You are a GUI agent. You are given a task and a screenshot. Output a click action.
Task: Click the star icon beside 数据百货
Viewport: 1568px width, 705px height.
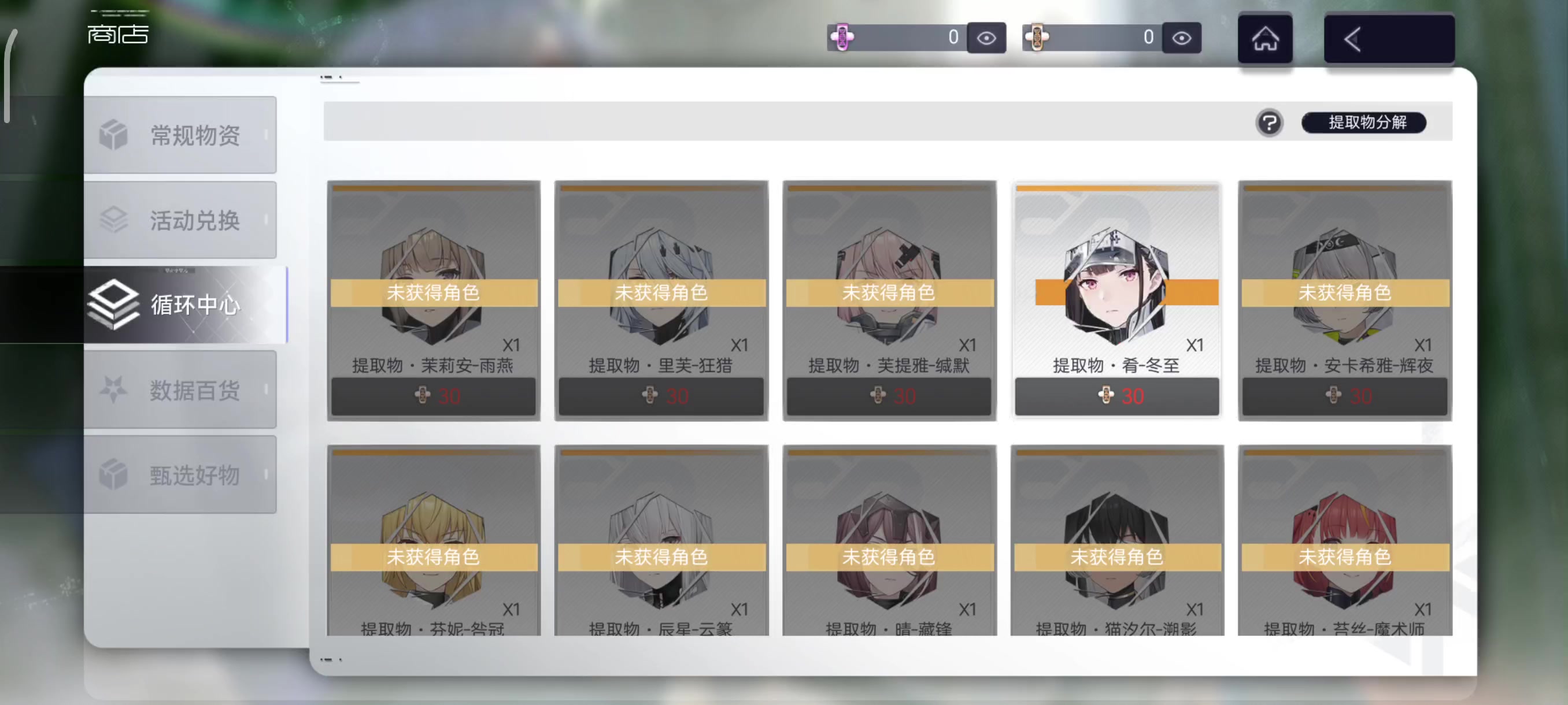[113, 389]
